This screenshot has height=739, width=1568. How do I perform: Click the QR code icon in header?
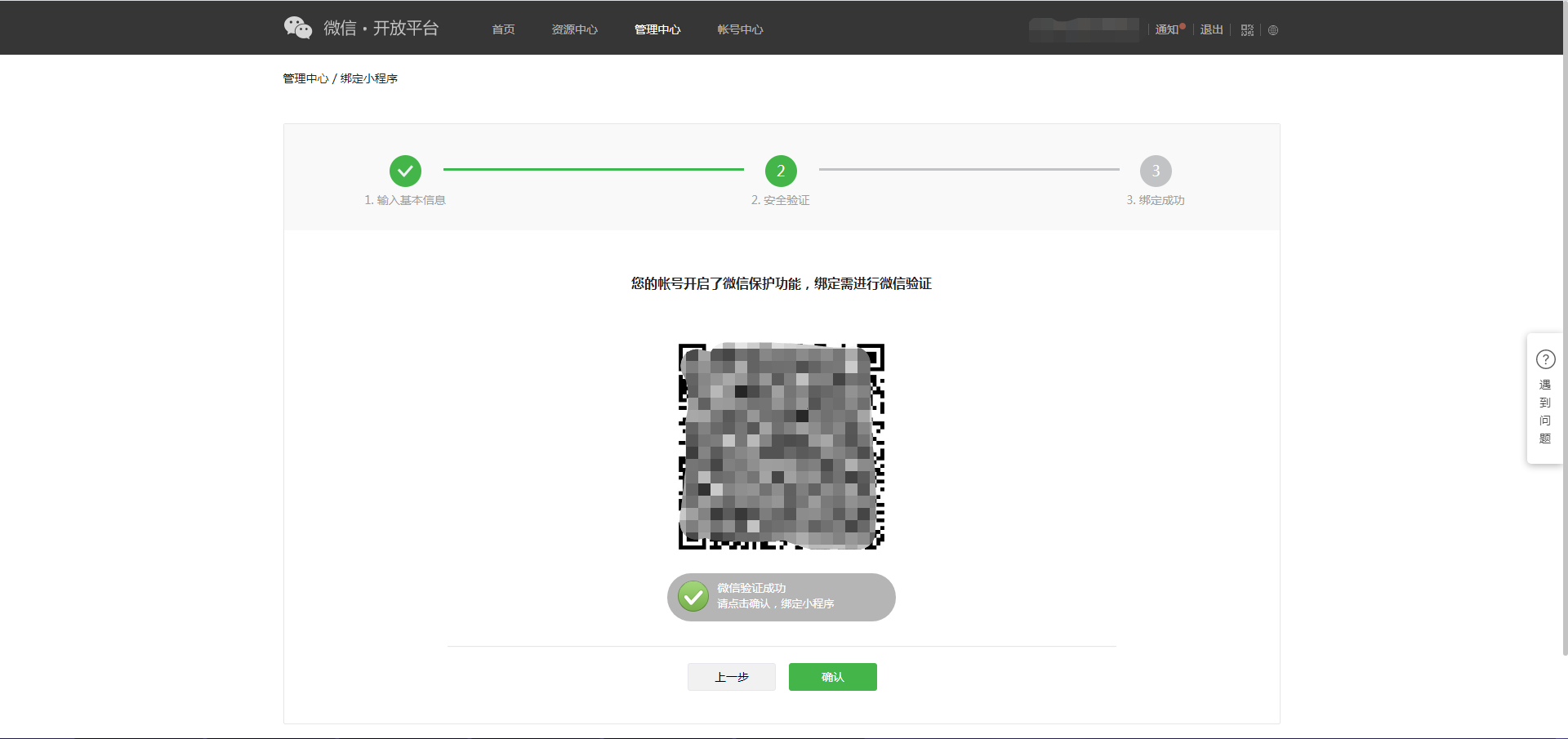[x=1247, y=30]
